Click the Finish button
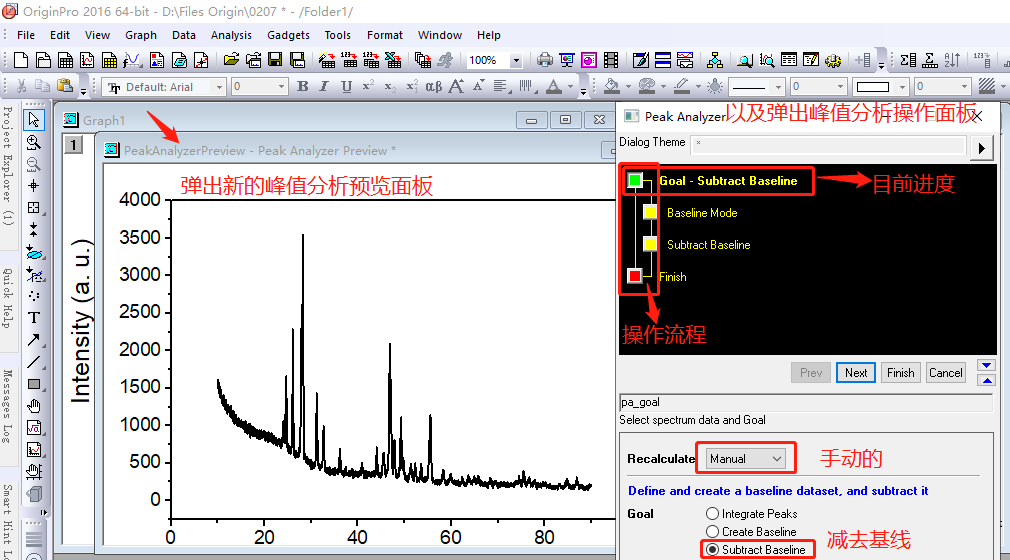Image resolution: width=1010 pixels, height=560 pixels. pyautogui.click(x=900, y=372)
